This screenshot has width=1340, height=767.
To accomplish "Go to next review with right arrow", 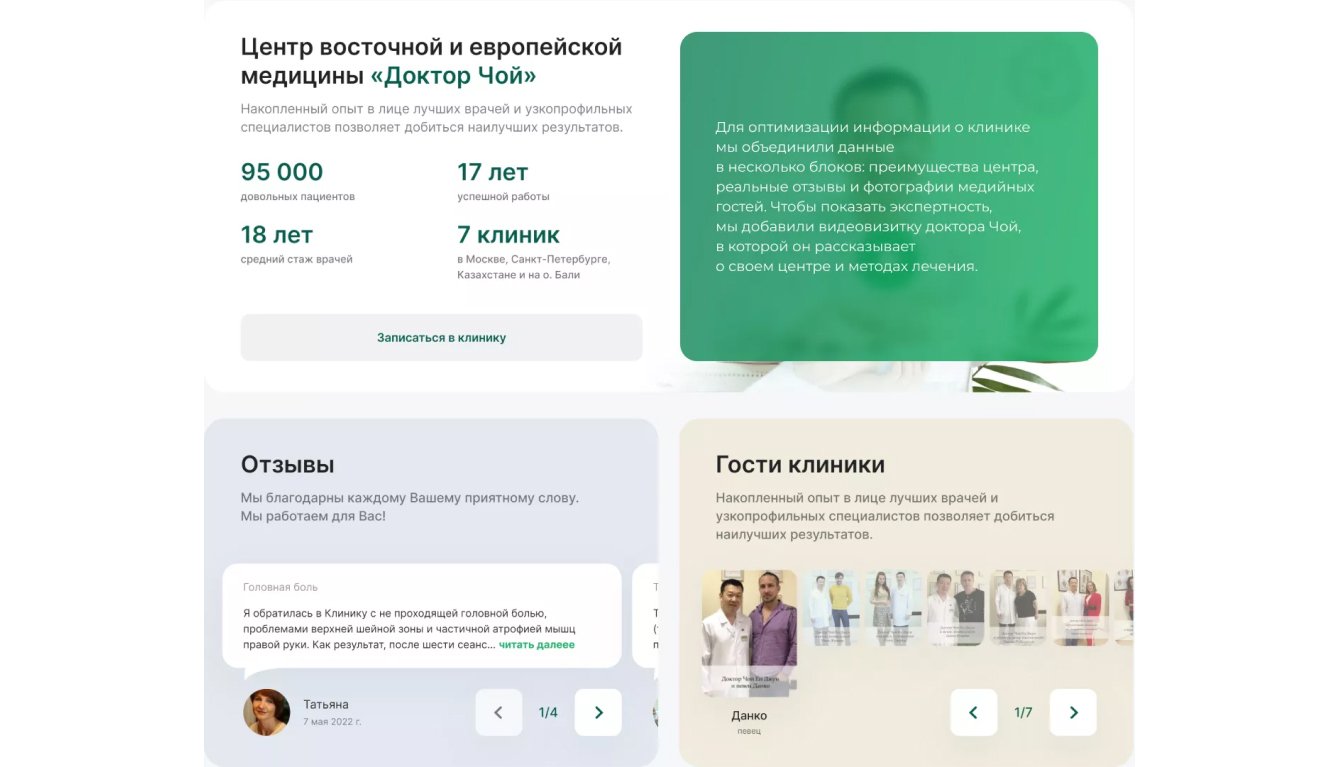I will [x=598, y=712].
